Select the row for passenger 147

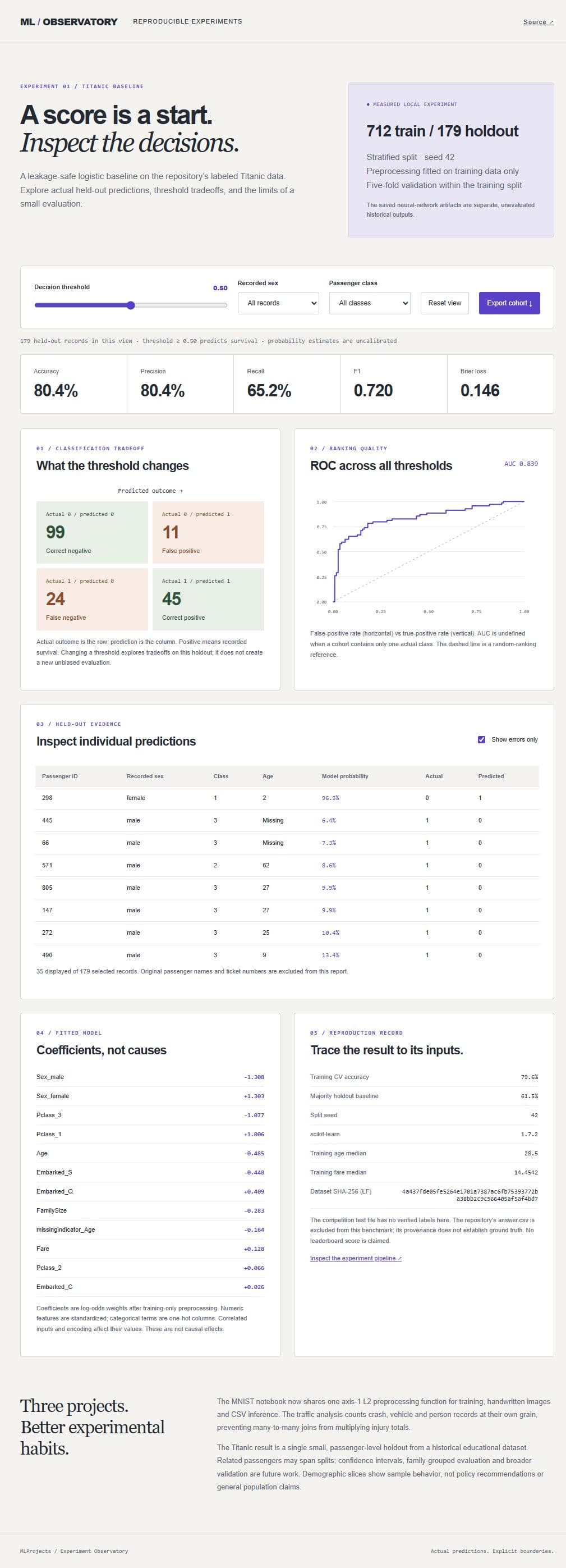point(287,911)
